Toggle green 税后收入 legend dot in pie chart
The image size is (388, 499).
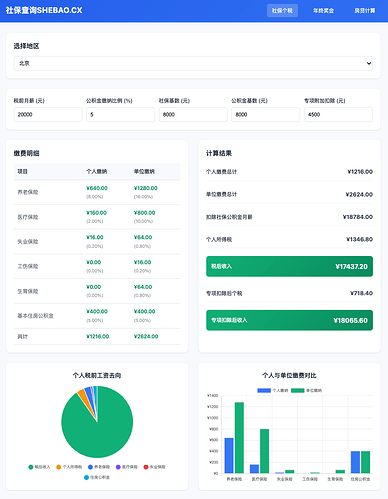pos(31,467)
